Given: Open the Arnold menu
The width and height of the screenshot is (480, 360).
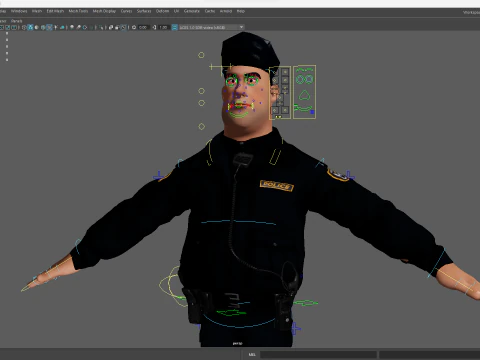Looking at the screenshot, I should [x=226, y=11].
